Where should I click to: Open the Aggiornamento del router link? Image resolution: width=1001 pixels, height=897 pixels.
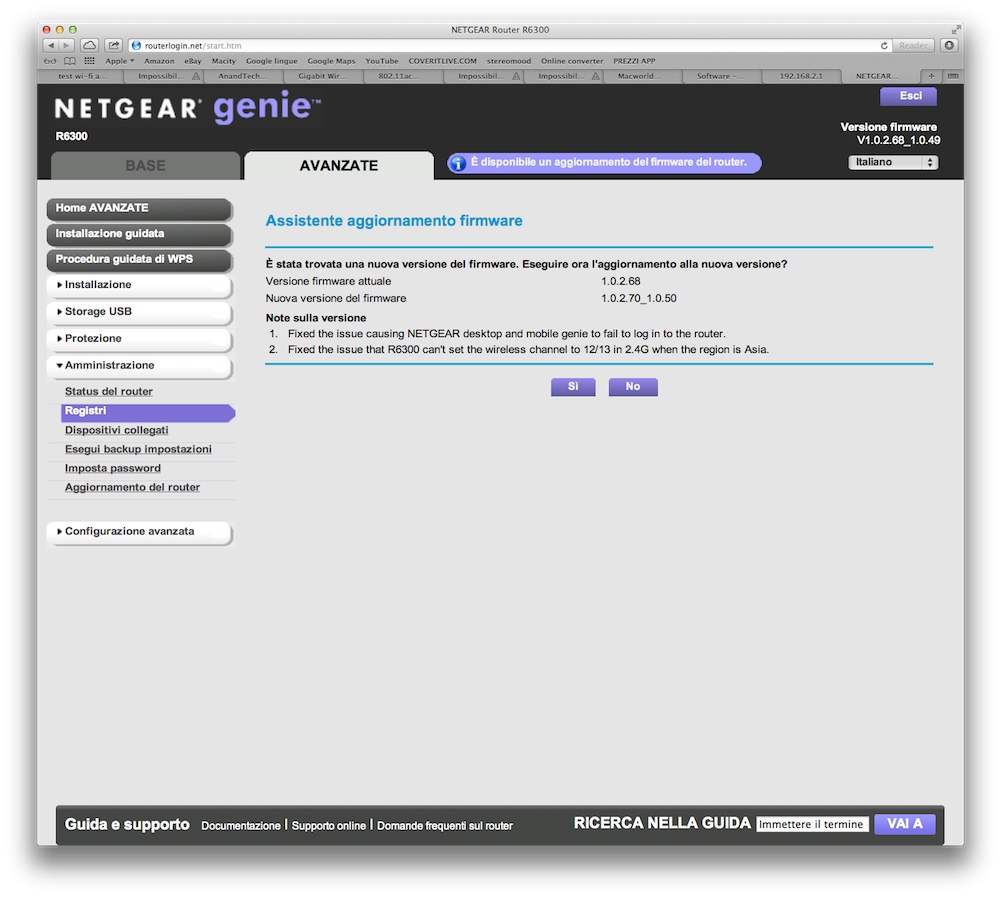[132, 488]
